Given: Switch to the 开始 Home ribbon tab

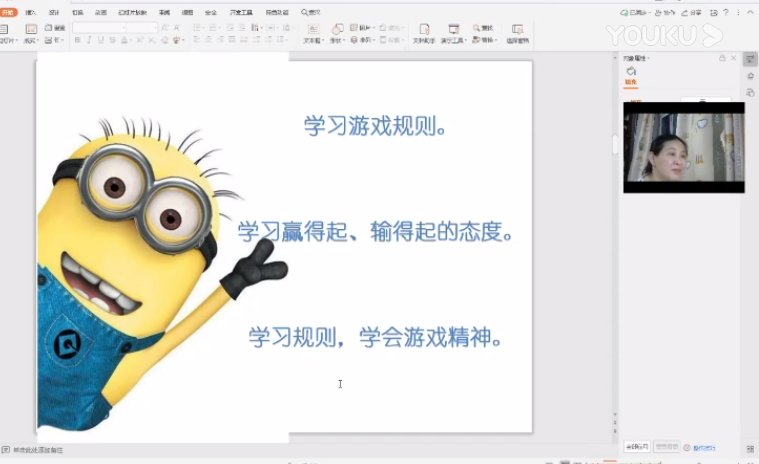Looking at the screenshot, I should 8,12.
